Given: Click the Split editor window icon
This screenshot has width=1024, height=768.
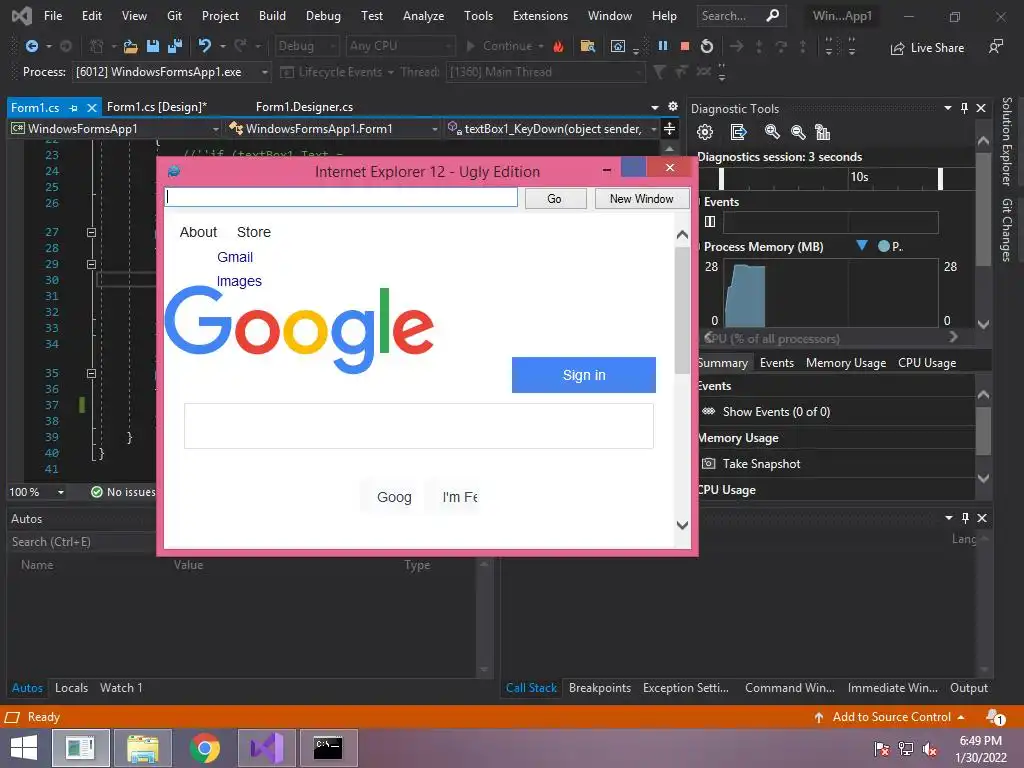Looking at the screenshot, I should point(669,129).
